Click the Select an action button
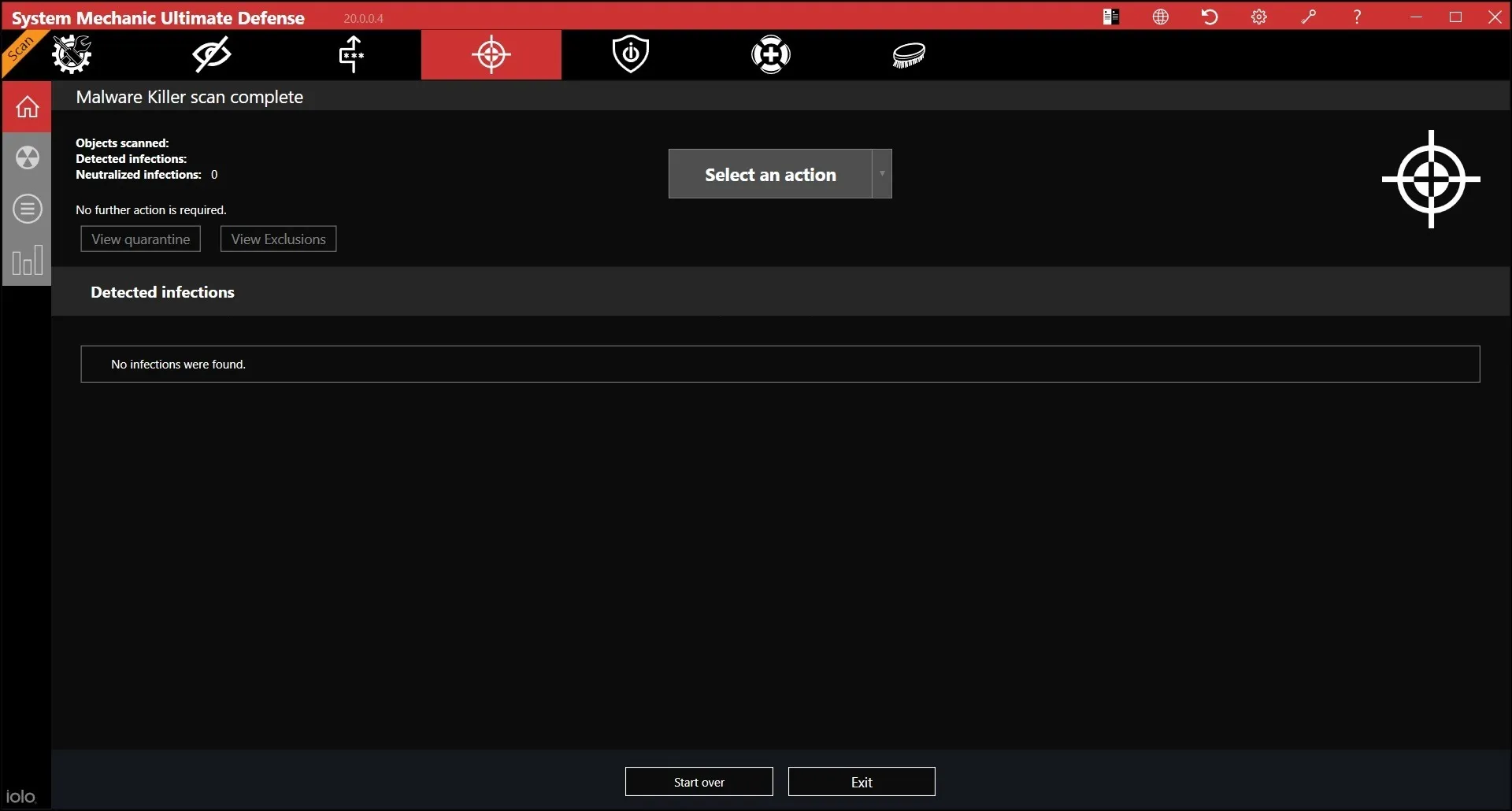 [770, 174]
